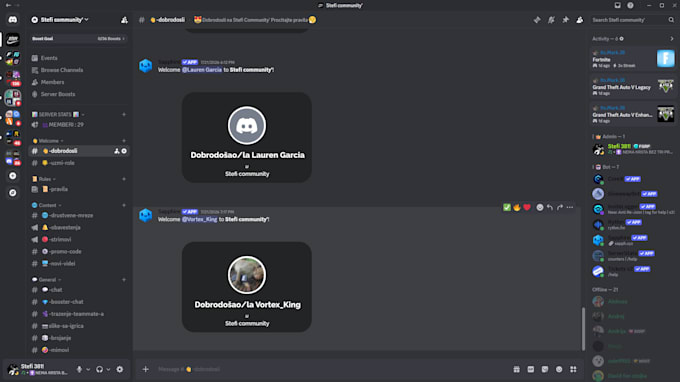Toggle member list visibility icon
The image size is (680, 382).
[580, 20]
